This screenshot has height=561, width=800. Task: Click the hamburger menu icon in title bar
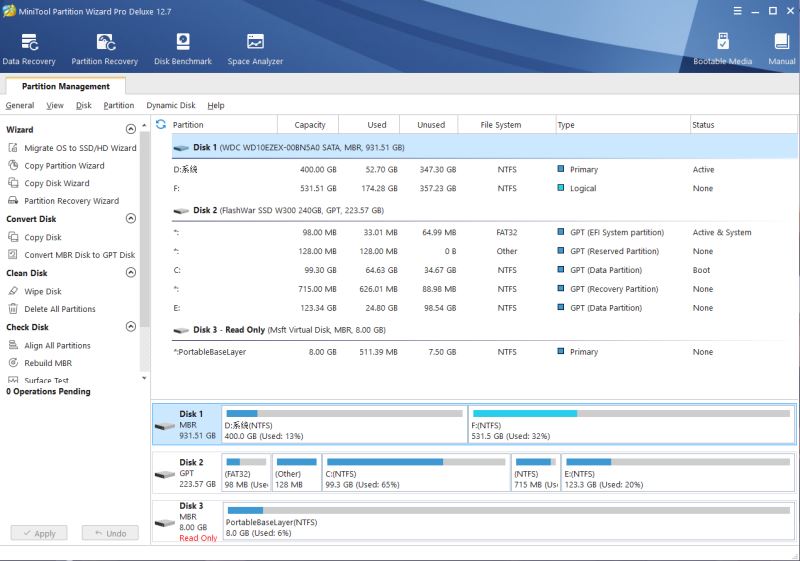(x=738, y=11)
